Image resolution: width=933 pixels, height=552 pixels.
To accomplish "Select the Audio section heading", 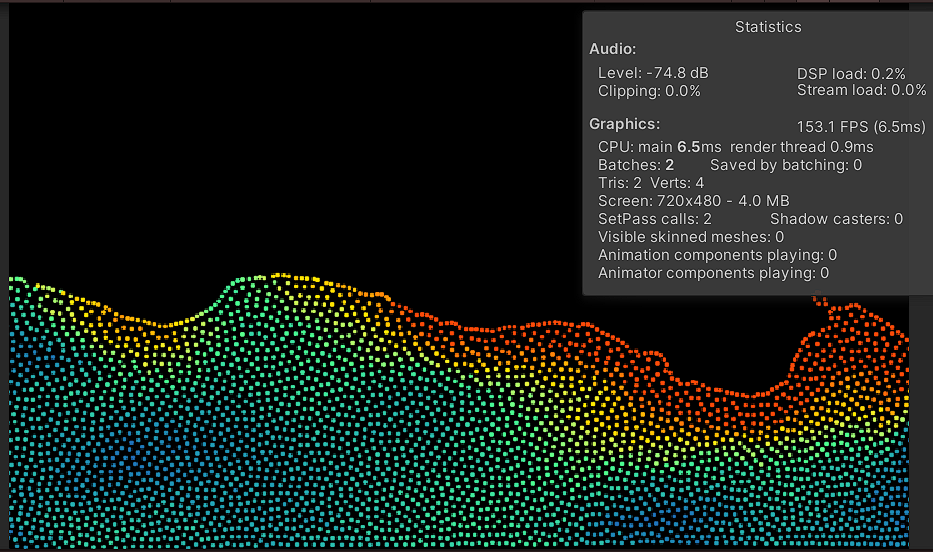I will (x=612, y=49).
